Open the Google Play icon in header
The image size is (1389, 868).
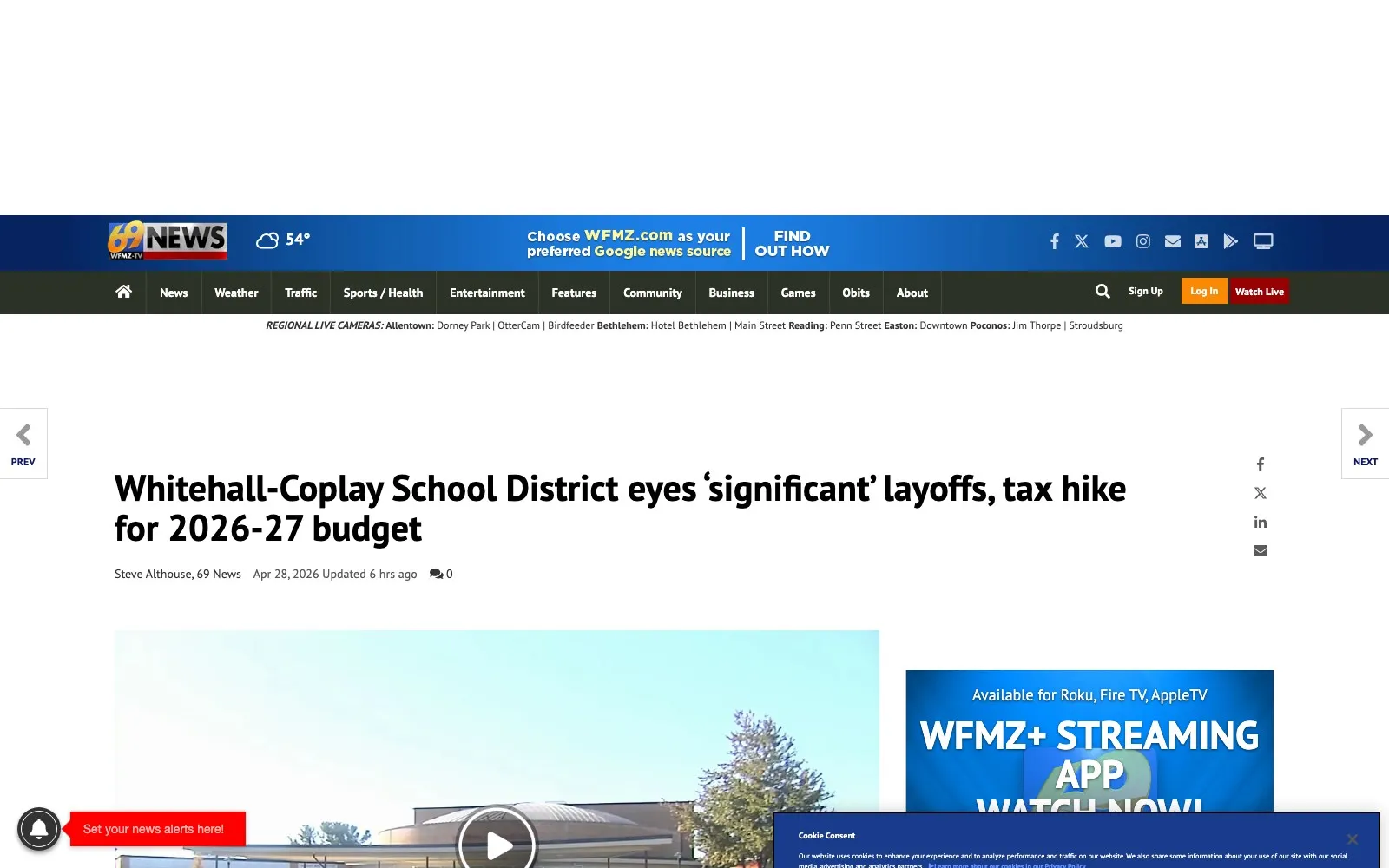[x=1231, y=241]
